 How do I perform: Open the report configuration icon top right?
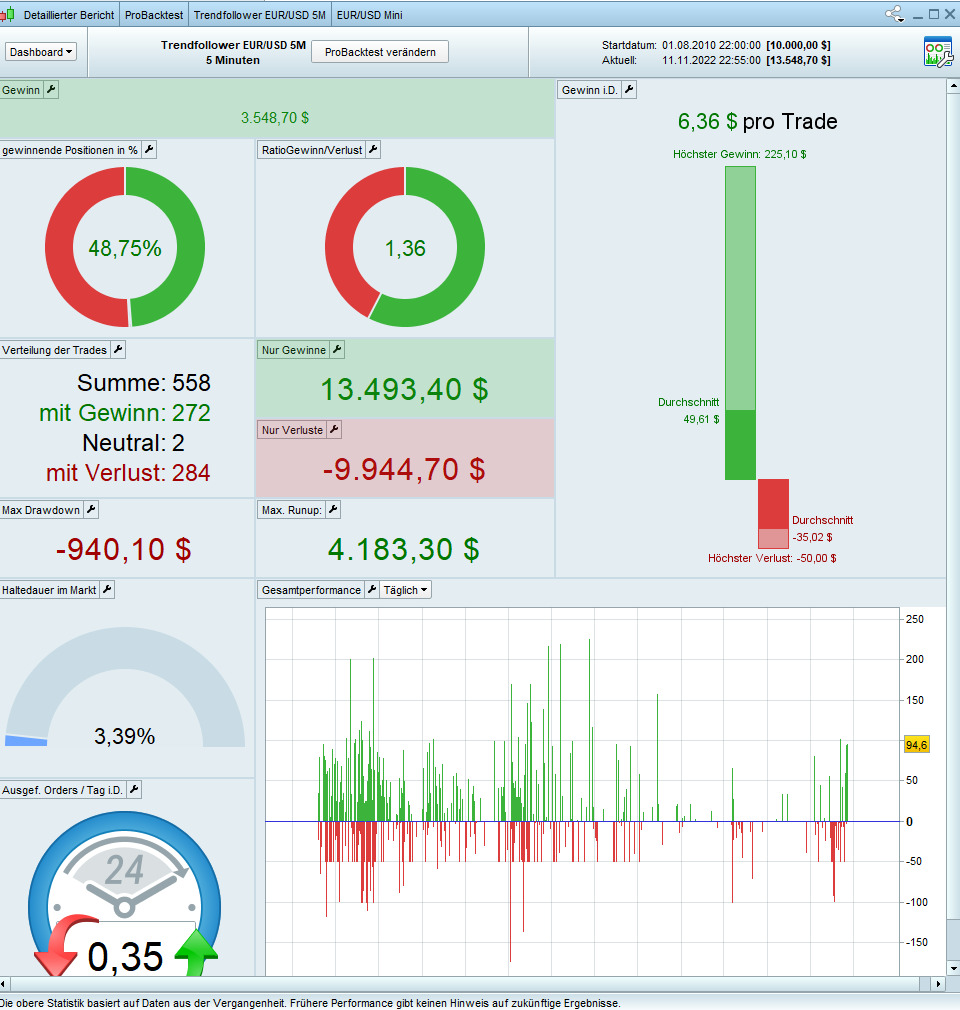point(937,52)
